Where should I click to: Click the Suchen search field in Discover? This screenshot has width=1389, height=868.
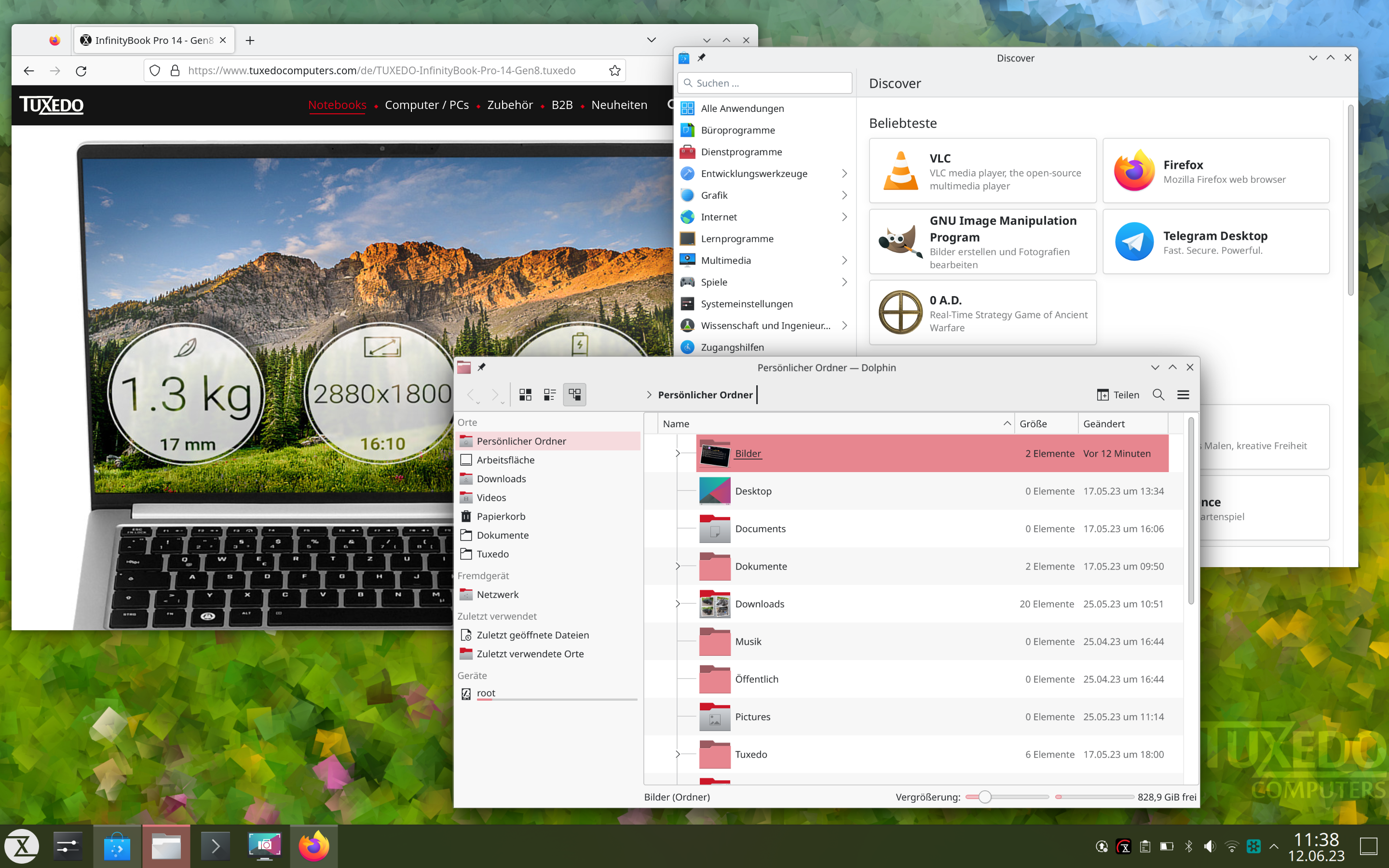point(764,82)
